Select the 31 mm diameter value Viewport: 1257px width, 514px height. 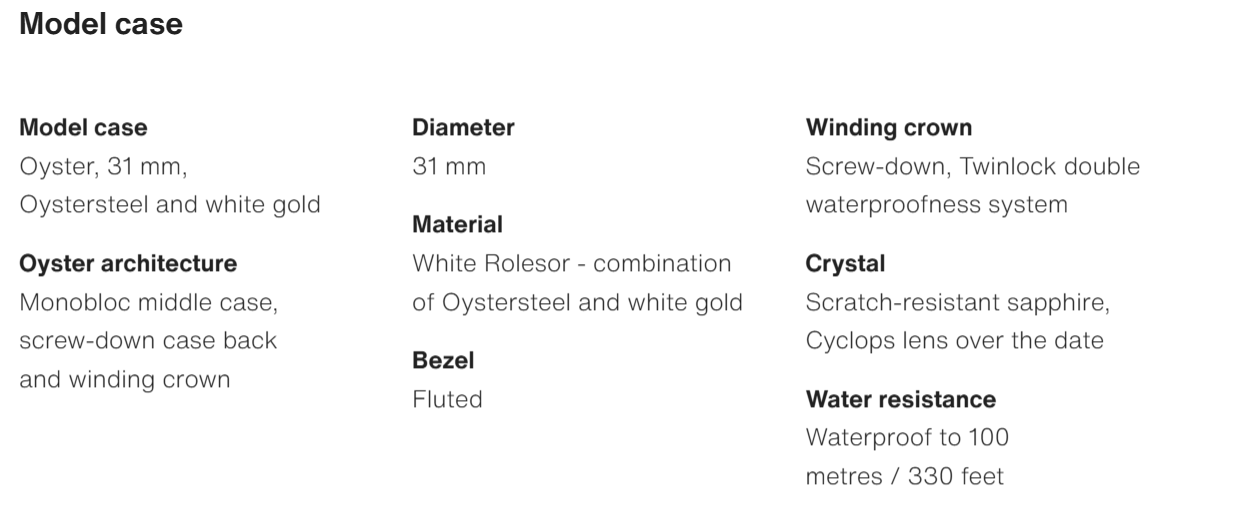(449, 166)
